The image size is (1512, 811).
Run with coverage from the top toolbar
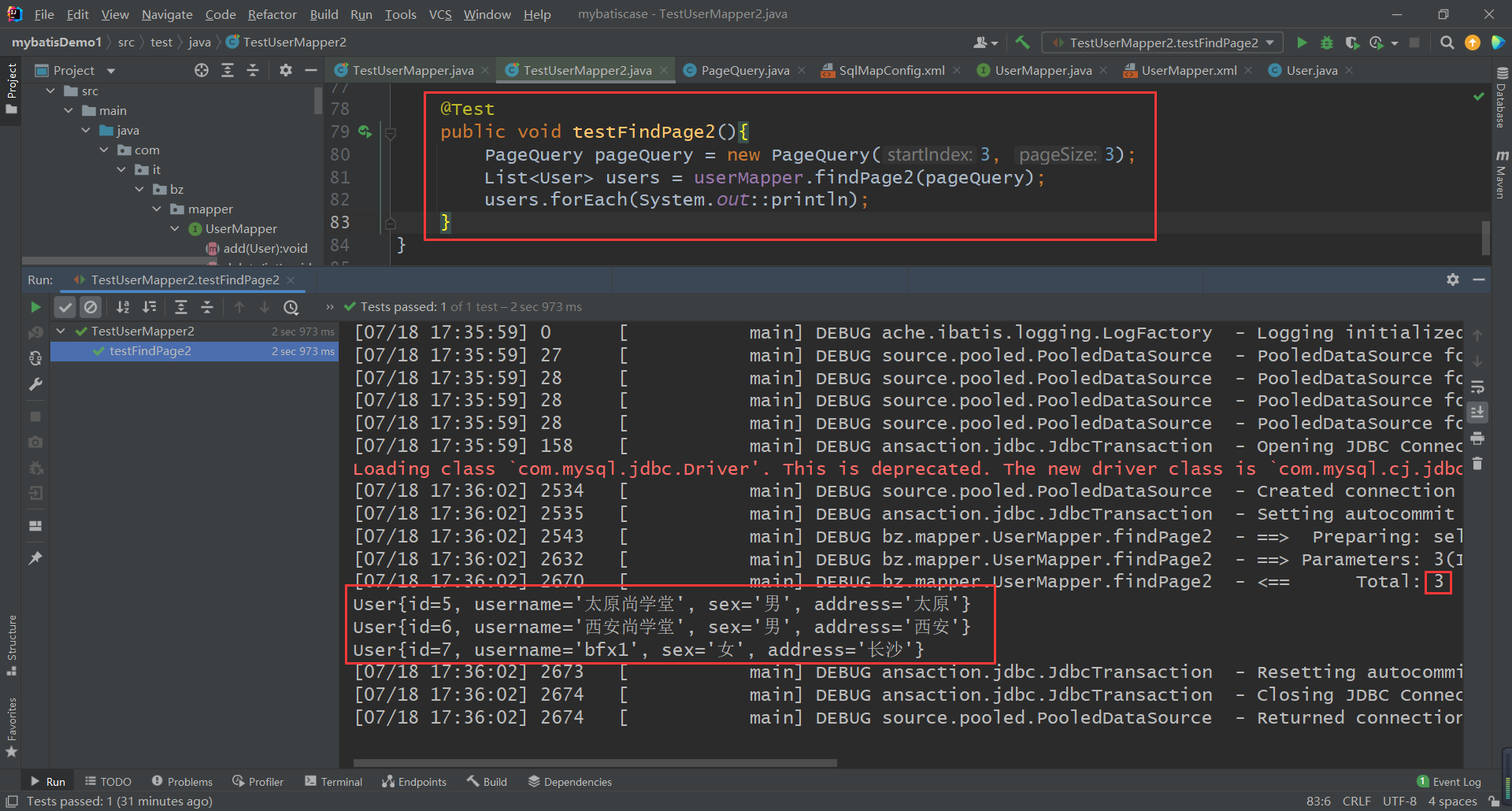pyautogui.click(x=1352, y=43)
